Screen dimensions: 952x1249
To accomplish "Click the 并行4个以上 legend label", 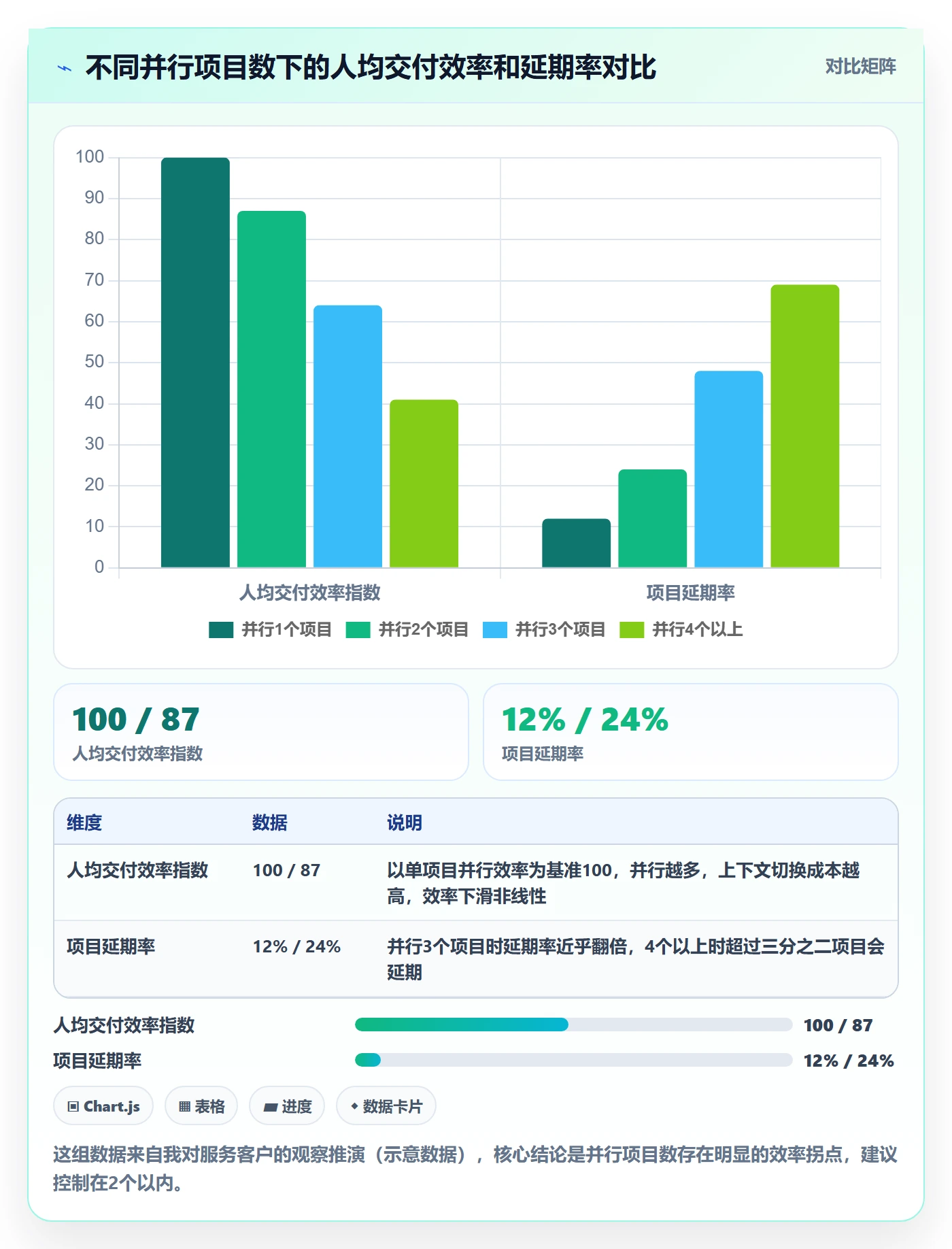I will tap(697, 630).
